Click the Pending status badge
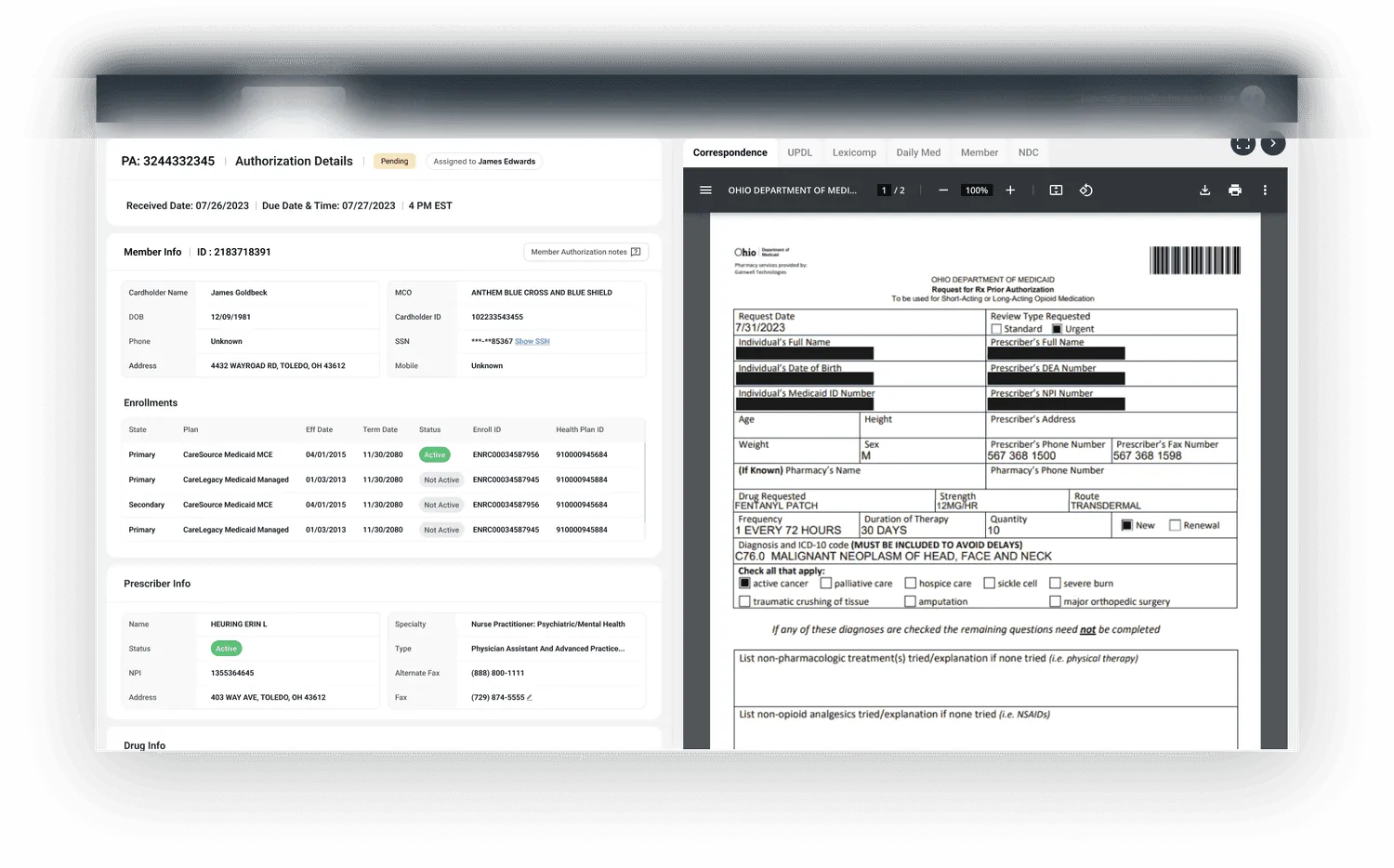This screenshot has width=1394, height=868. pyautogui.click(x=394, y=161)
